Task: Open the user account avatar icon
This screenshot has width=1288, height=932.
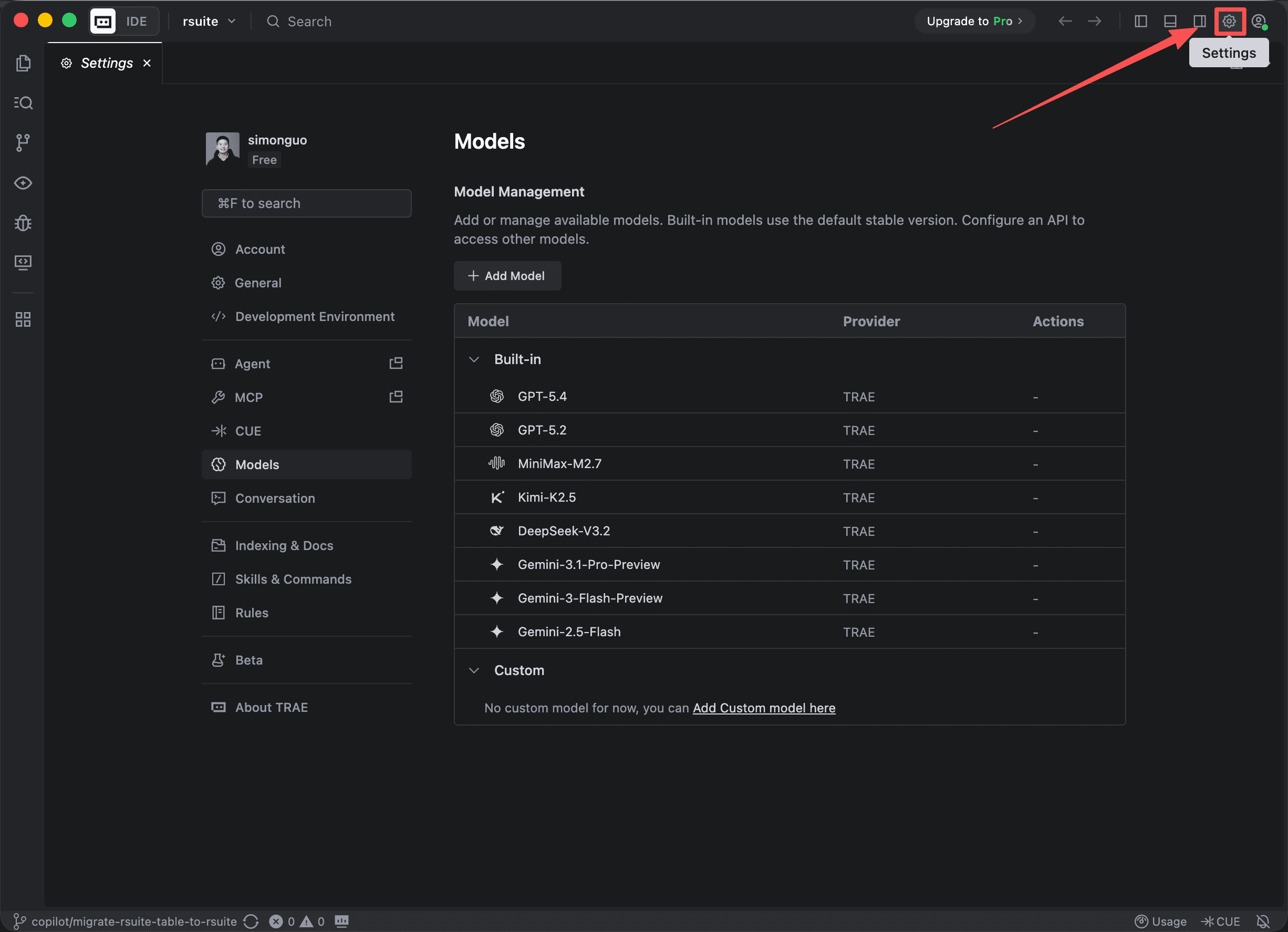Action: click(1259, 22)
